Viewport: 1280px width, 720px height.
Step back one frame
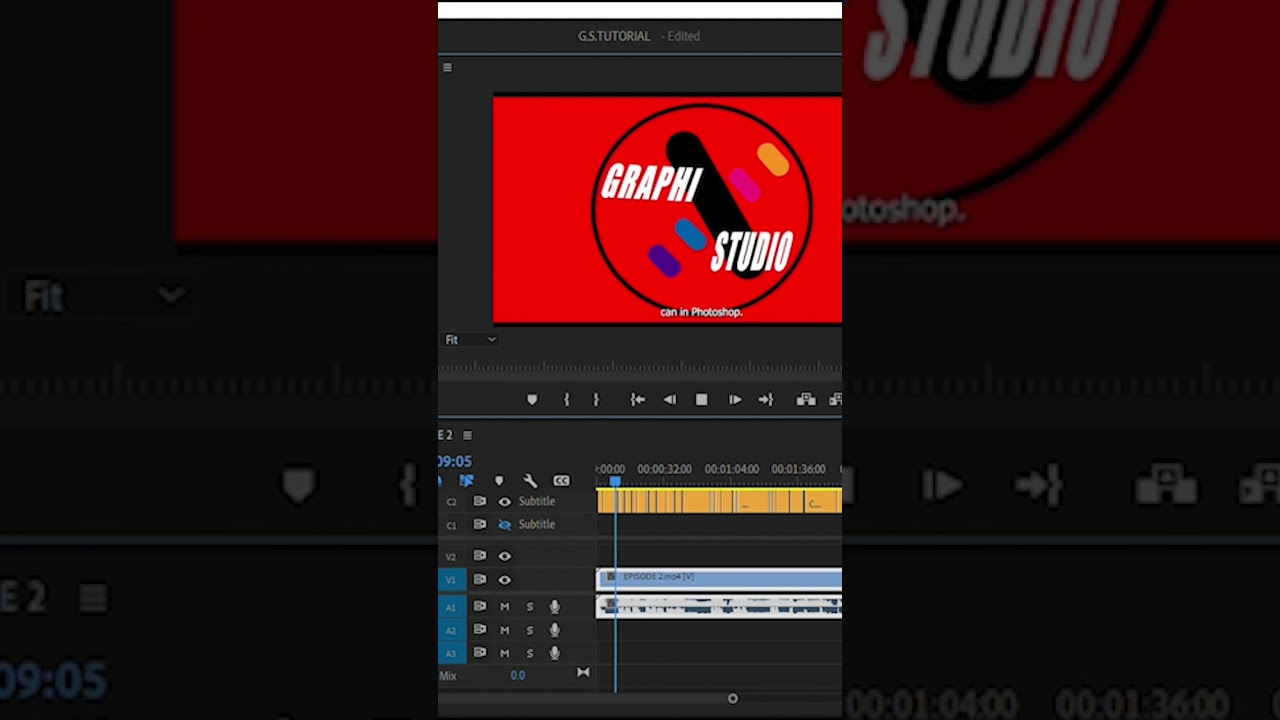[x=670, y=400]
